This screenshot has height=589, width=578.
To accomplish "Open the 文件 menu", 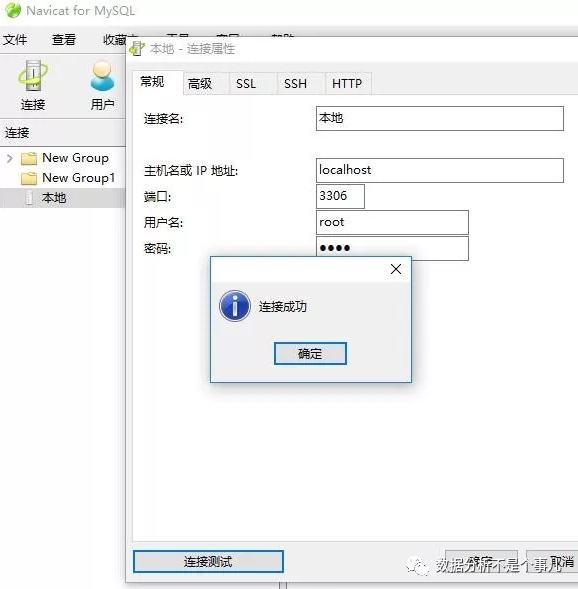I will [15, 39].
